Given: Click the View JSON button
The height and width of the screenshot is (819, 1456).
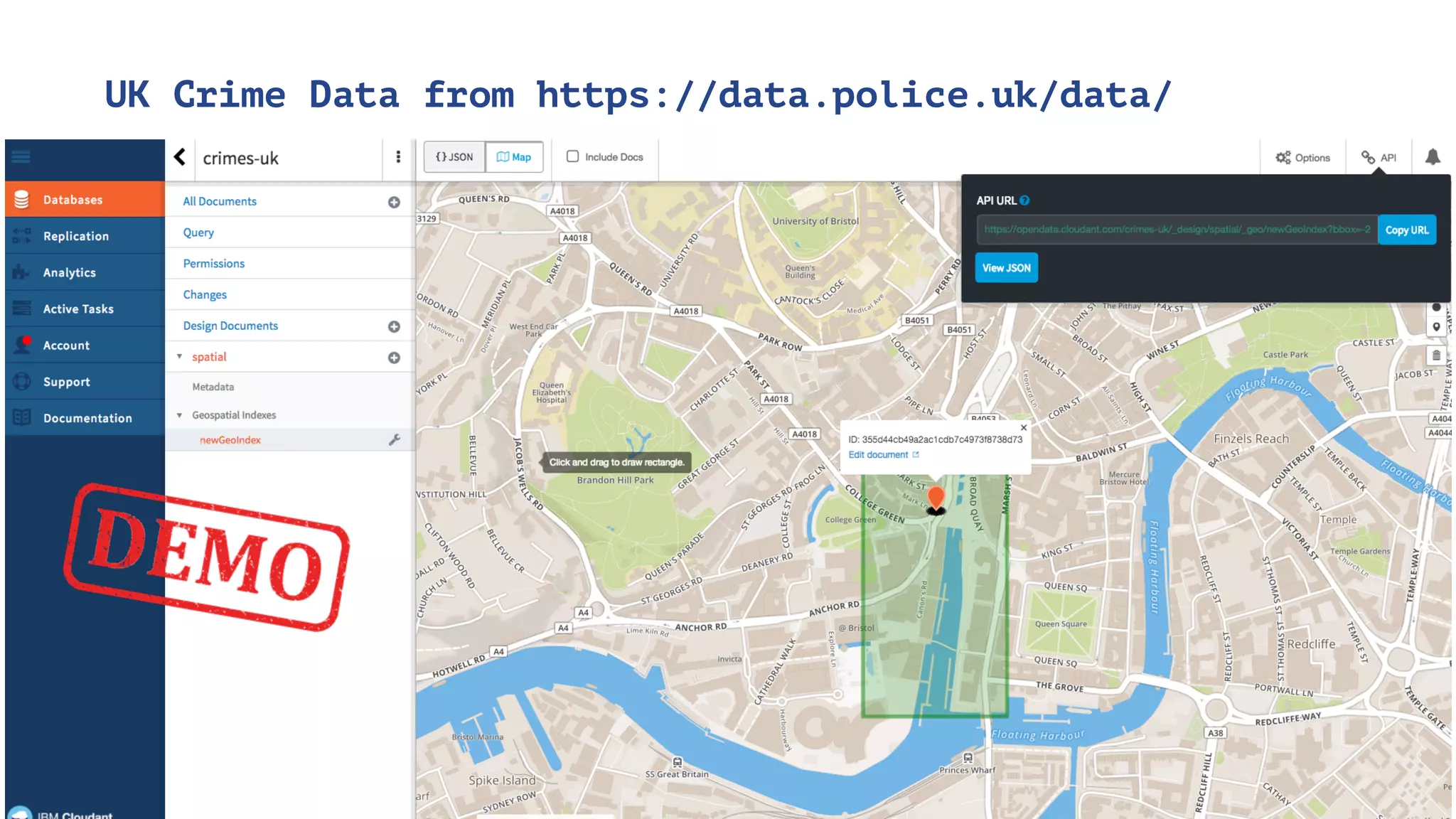Looking at the screenshot, I should coord(1006,268).
